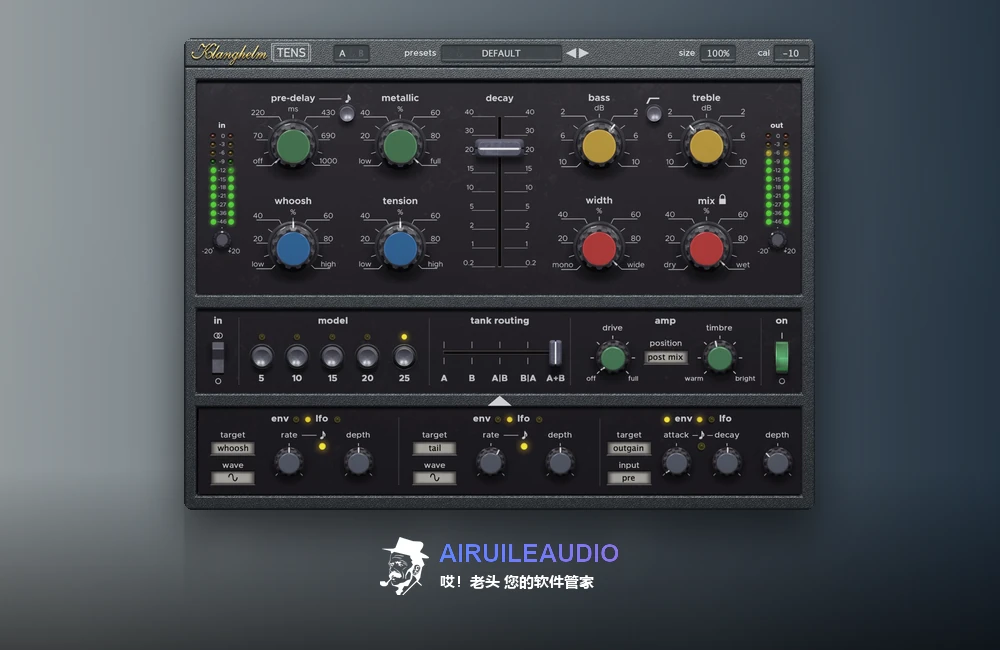1000x650 pixels.
Task: Toggle the bass low-cut filter button
Action: coord(653,114)
